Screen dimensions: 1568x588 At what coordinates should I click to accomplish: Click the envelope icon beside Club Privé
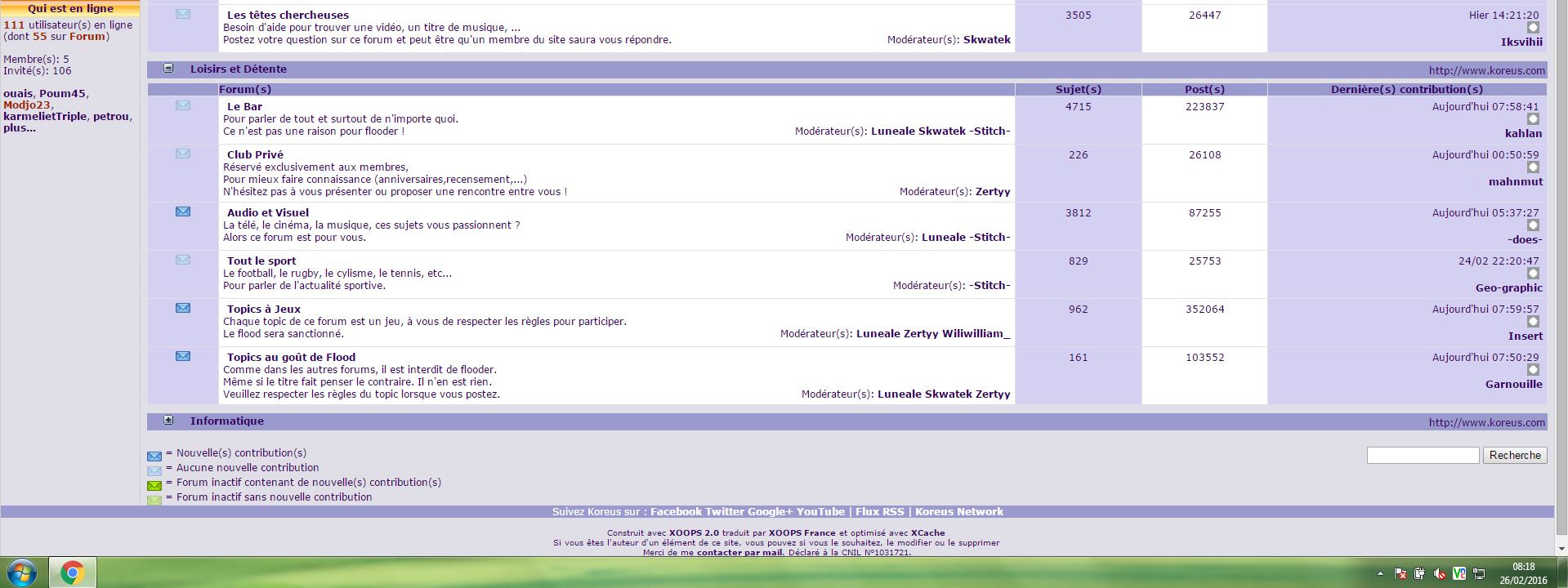183,154
